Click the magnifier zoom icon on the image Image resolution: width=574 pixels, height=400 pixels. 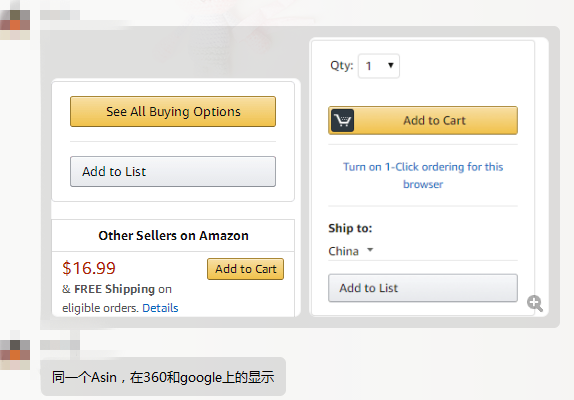(x=535, y=303)
